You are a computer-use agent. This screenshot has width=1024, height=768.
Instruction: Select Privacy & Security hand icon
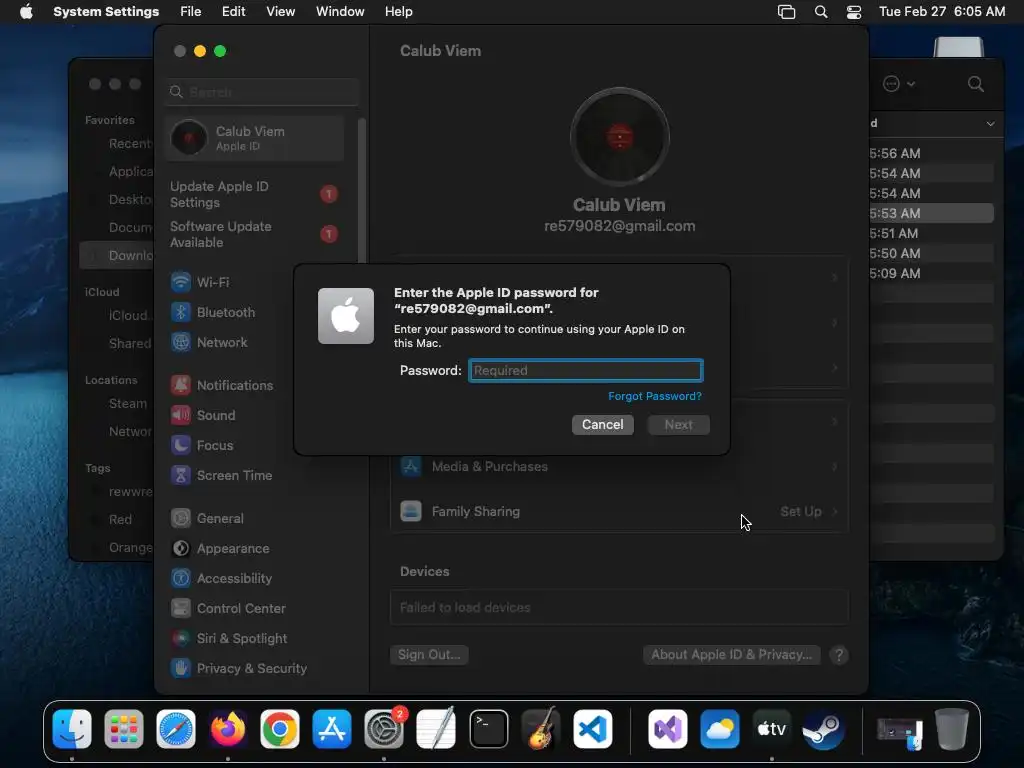pos(181,668)
